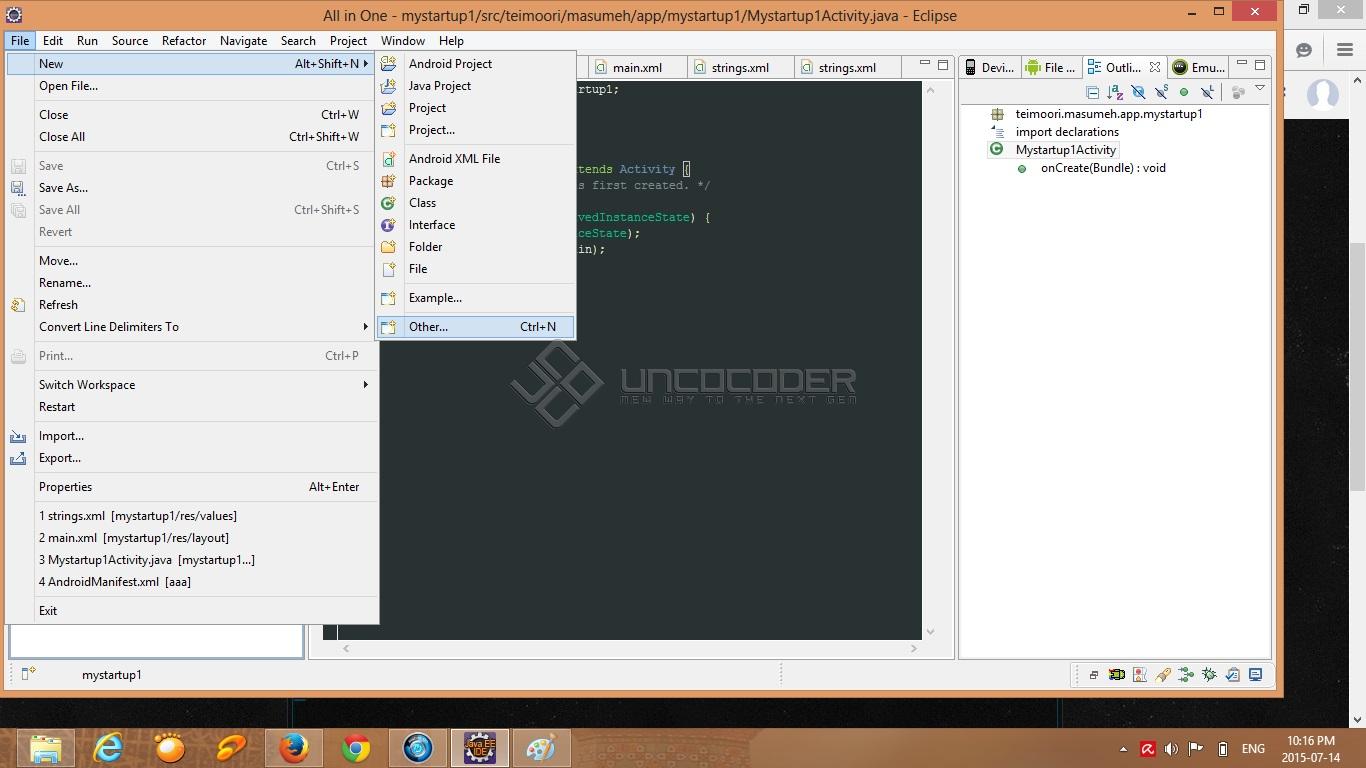Switch to the Emulator Control view tab
Viewport: 1366px width, 768px height.
pos(1198,68)
